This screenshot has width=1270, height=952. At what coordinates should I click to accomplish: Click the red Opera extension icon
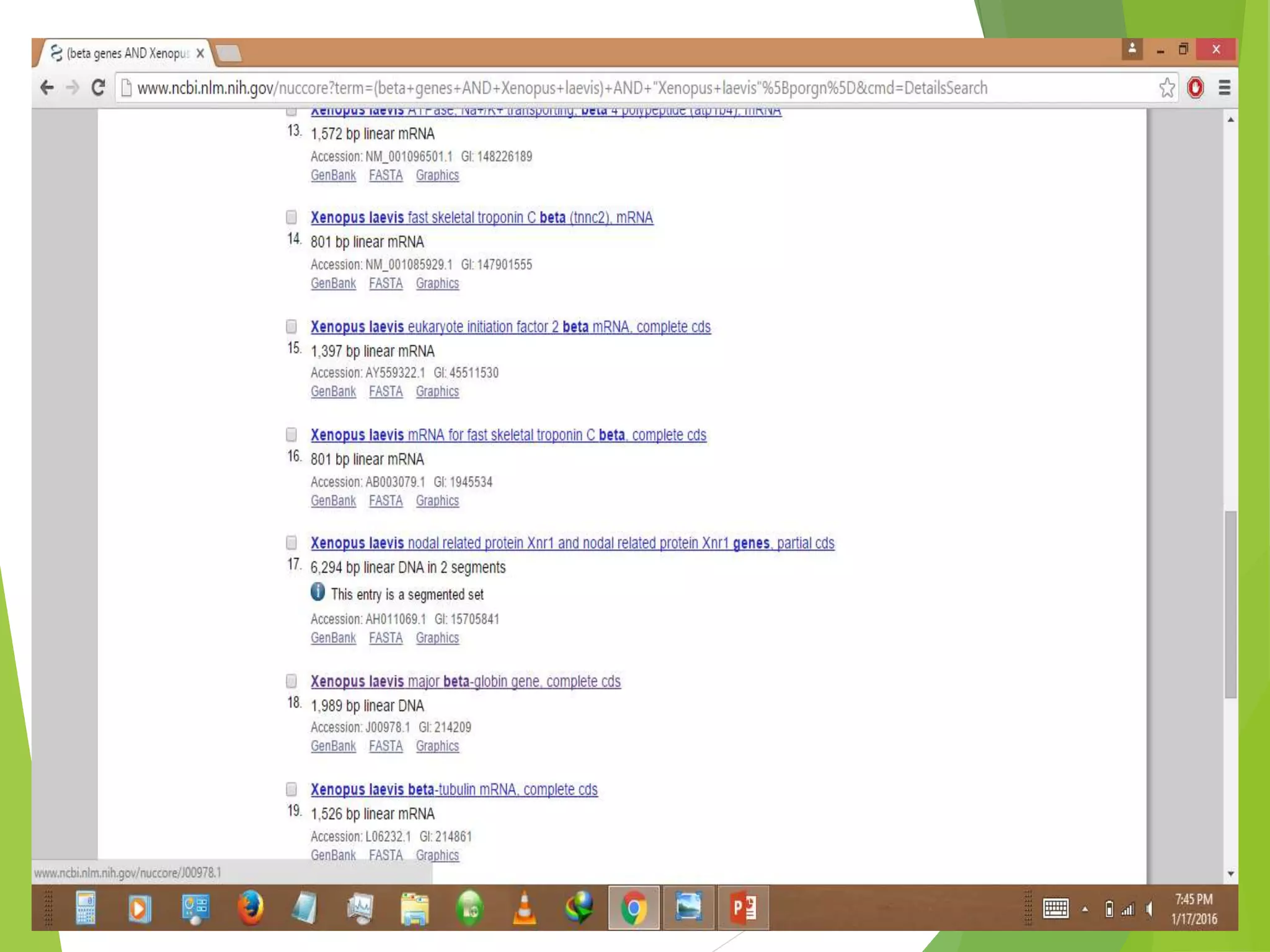click(x=1195, y=87)
